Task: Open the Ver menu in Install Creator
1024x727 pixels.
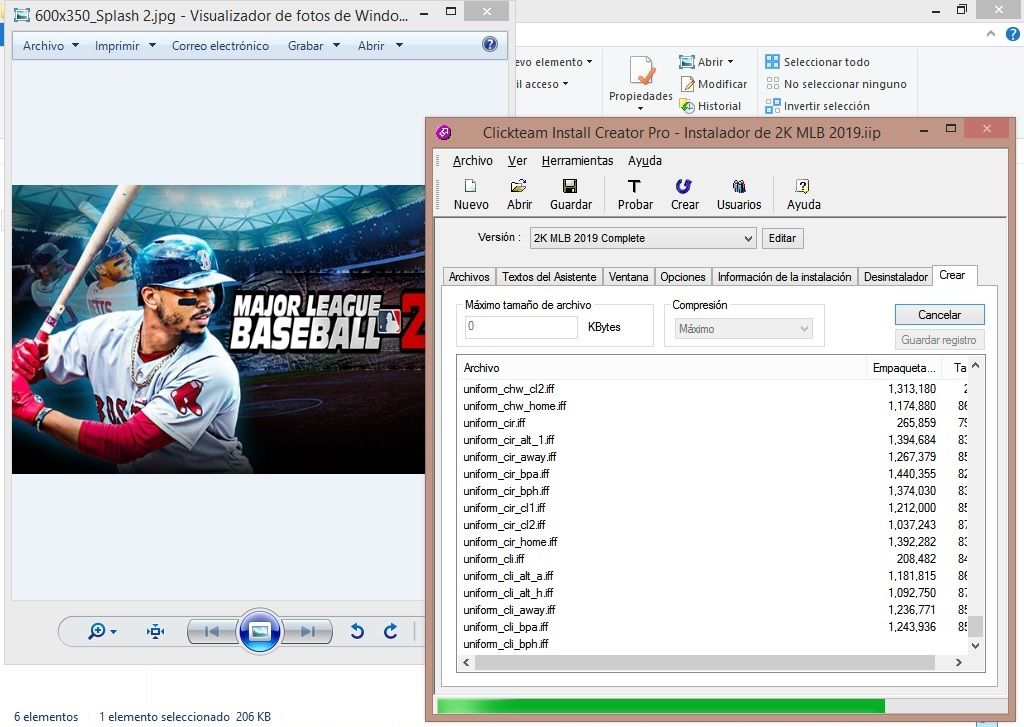Action: [517, 161]
